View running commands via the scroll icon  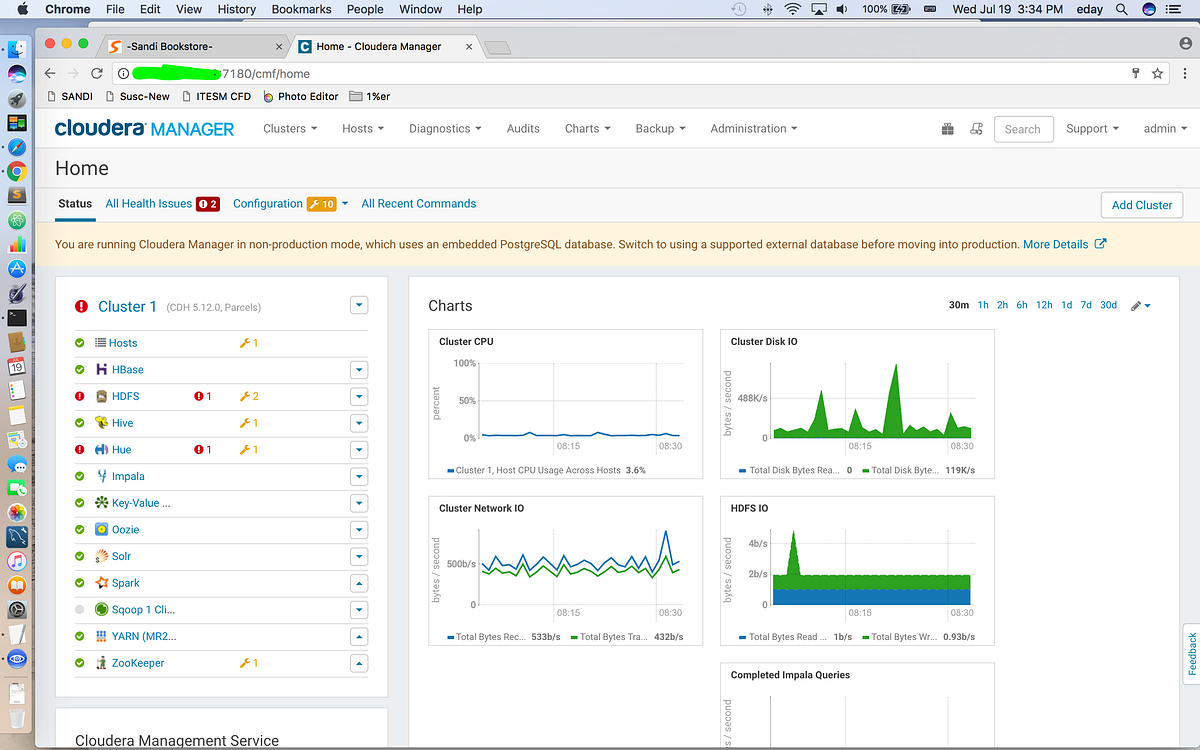coord(977,128)
